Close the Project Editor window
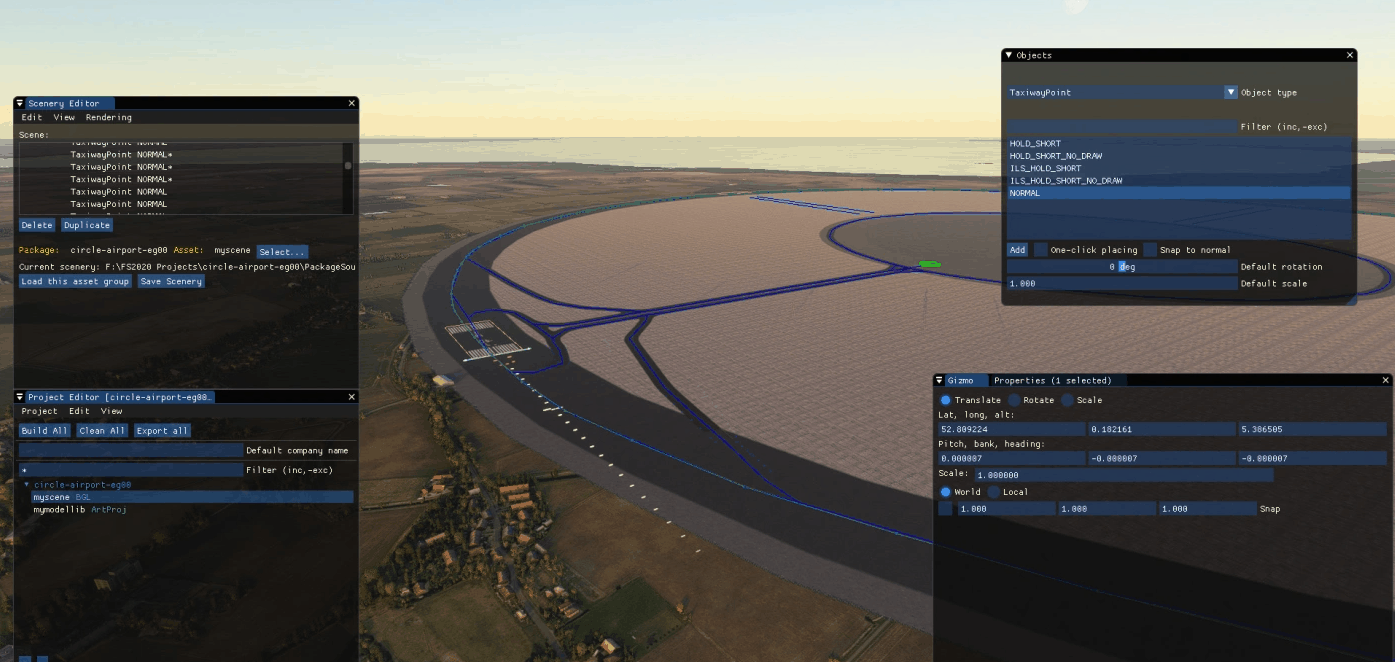Screen dimensions: 1395x662 351,397
